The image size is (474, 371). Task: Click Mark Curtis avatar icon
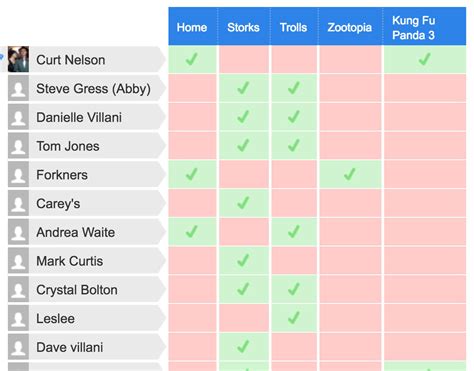tap(18, 261)
